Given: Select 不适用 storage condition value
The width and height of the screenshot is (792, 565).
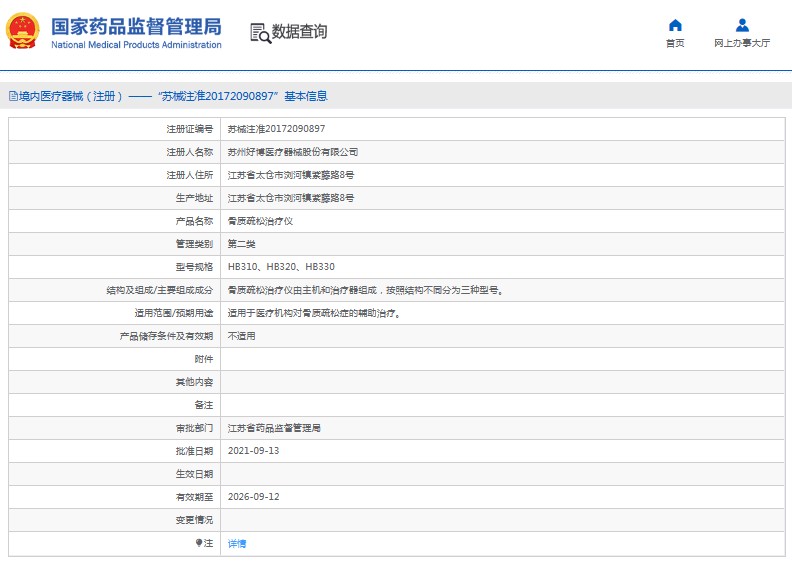Looking at the screenshot, I should (241, 336).
